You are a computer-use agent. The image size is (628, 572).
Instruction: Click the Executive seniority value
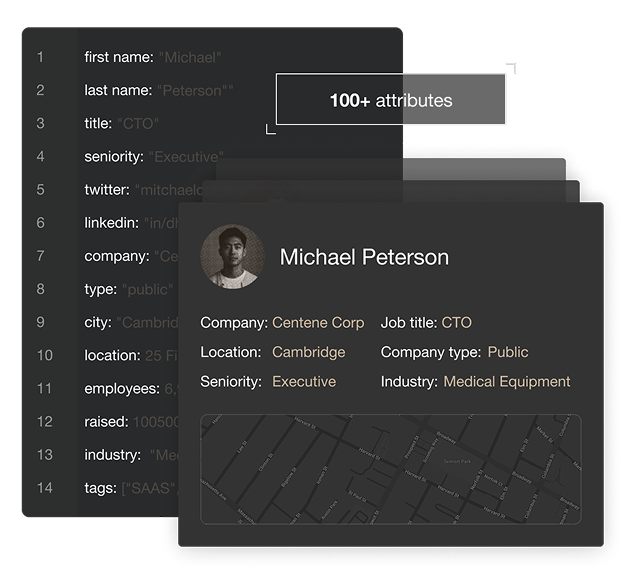(304, 381)
